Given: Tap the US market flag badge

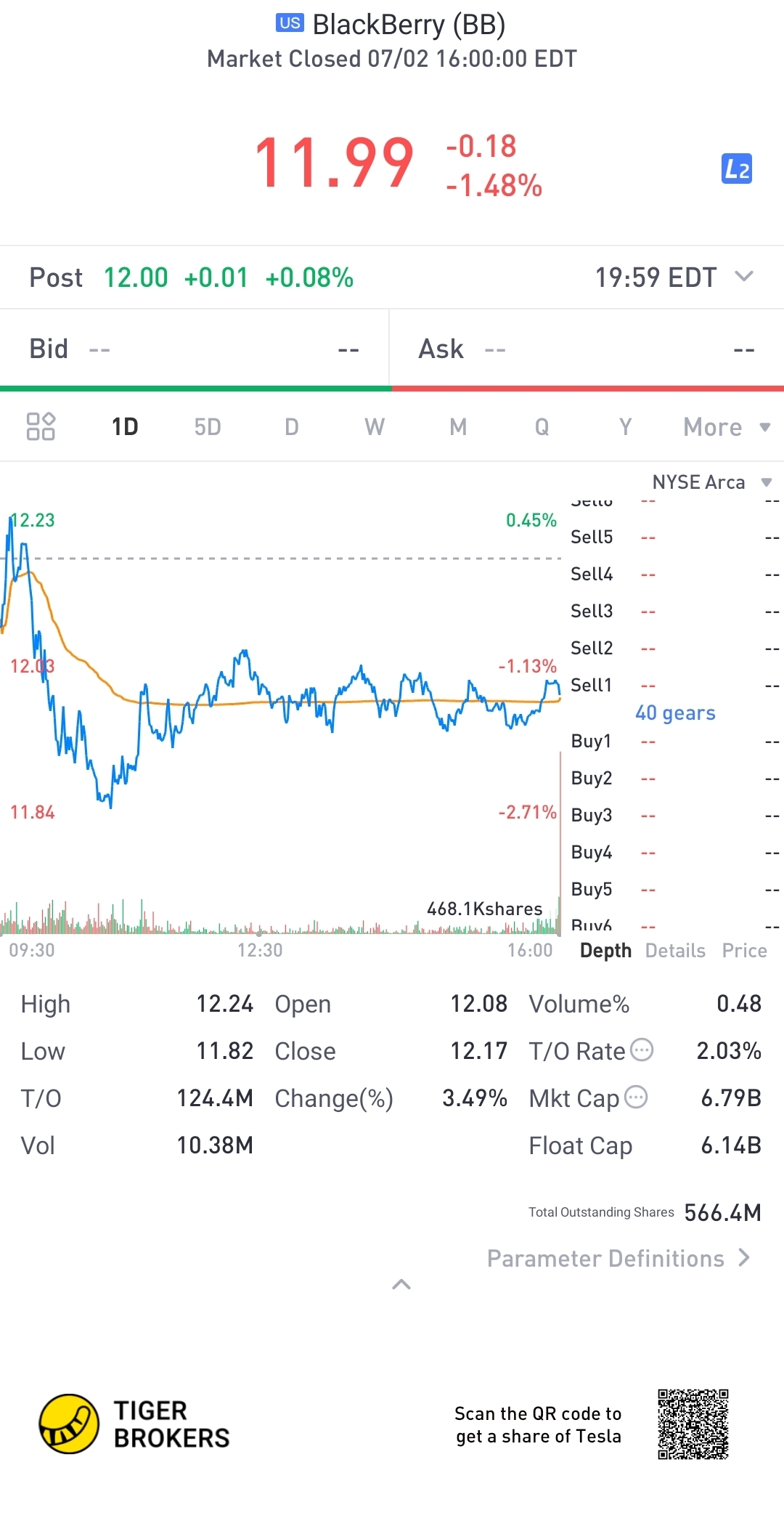Looking at the screenshot, I should pyautogui.click(x=290, y=23).
